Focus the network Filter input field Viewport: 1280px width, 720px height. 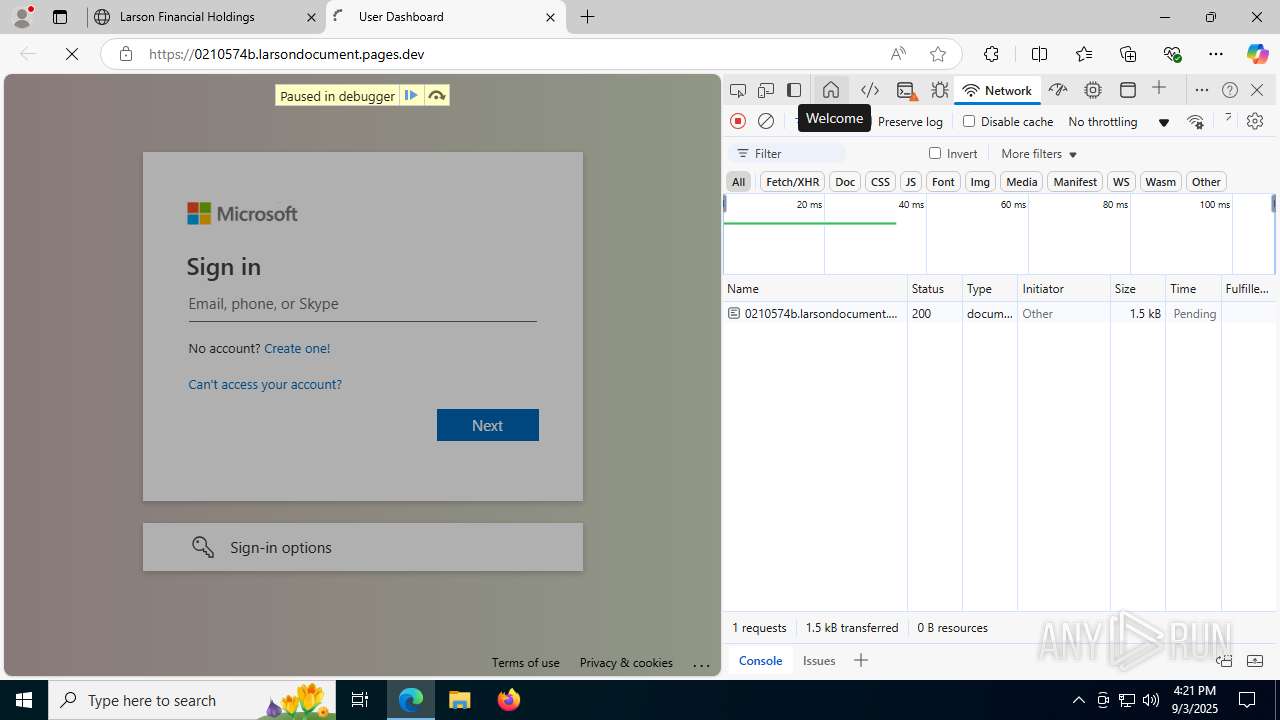788,154
